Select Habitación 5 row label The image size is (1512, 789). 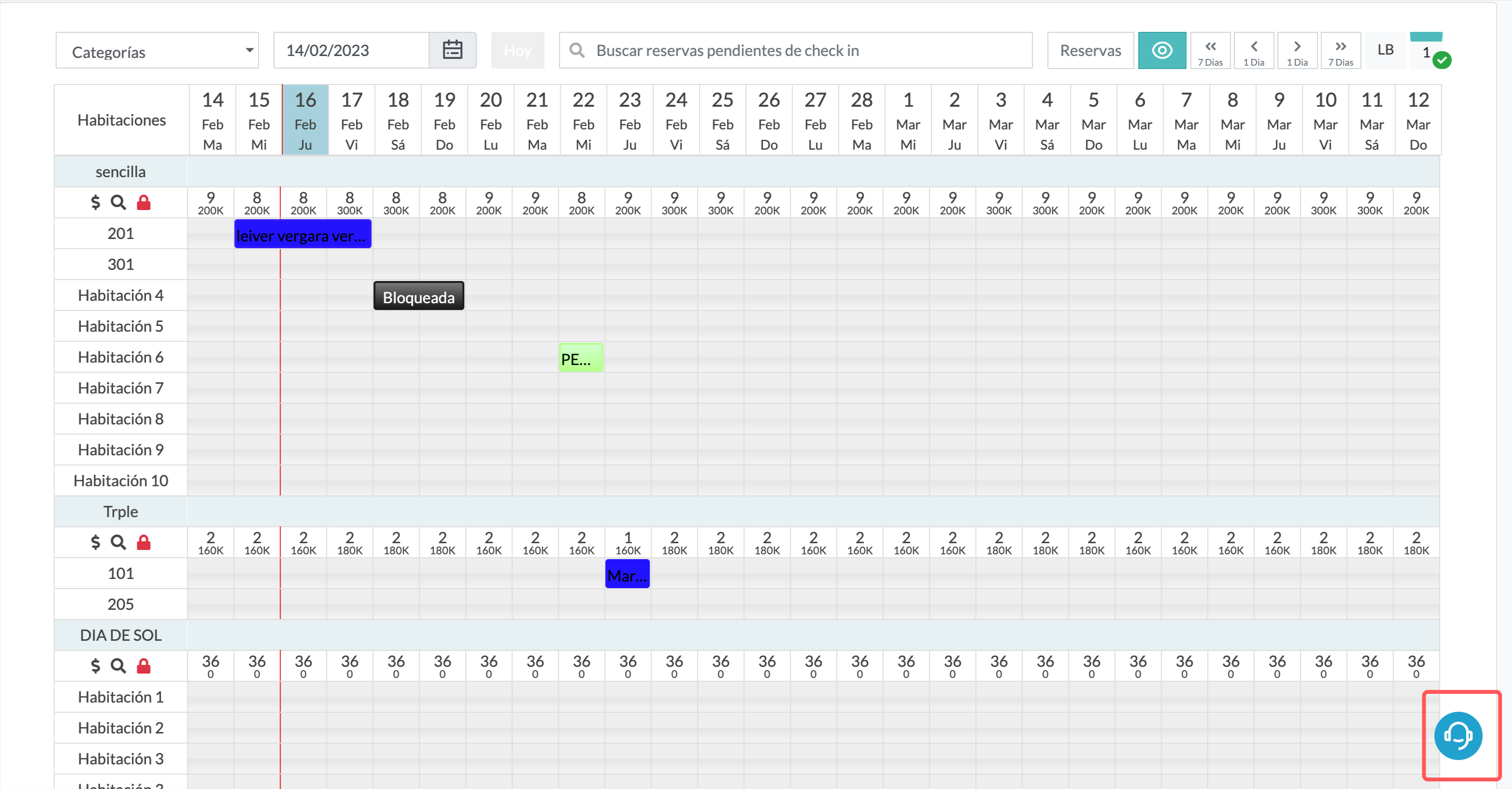pyautogui.click(x=121, y=326)
